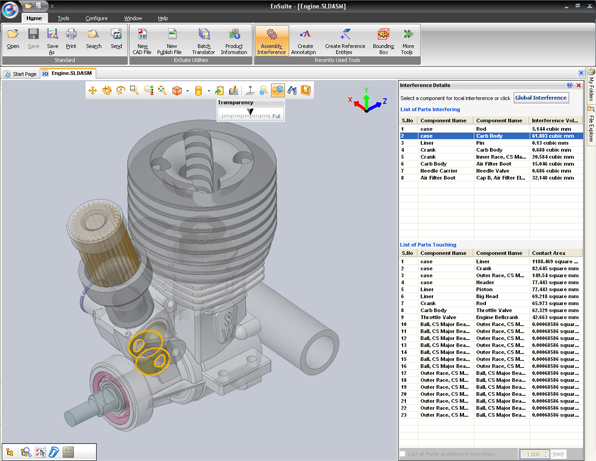Click the distance value stepper field
This screenshot has width=596, height=461.
coord(534,454)
